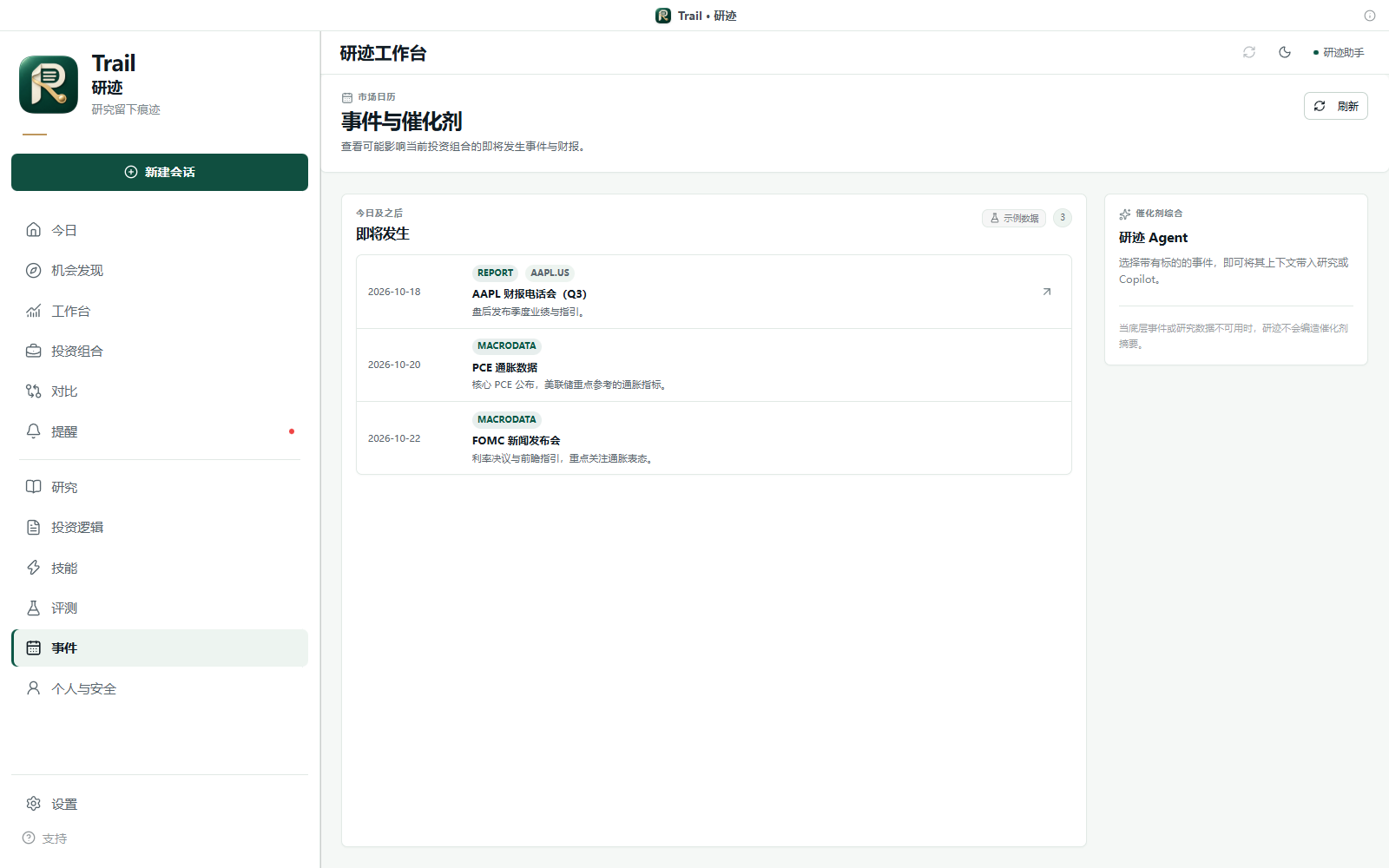Open the 机会发现 compass icon

tap(33, 270)
